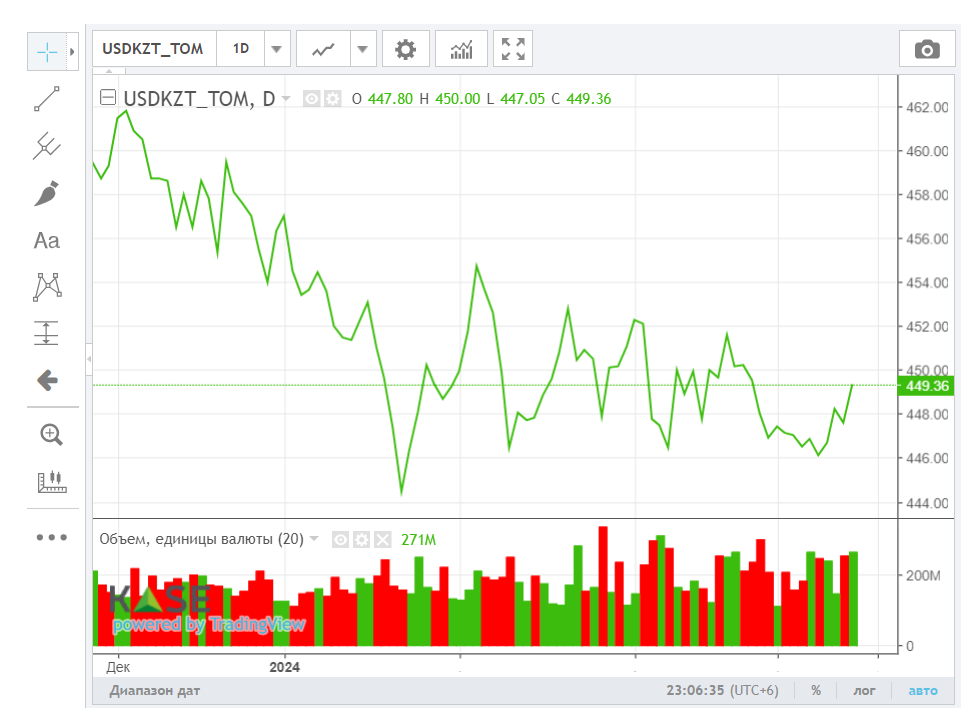The height and width of the screenshot is (708, 971).
Task: Open the chart style dropdown arrow
Action: tap(363, 49)
